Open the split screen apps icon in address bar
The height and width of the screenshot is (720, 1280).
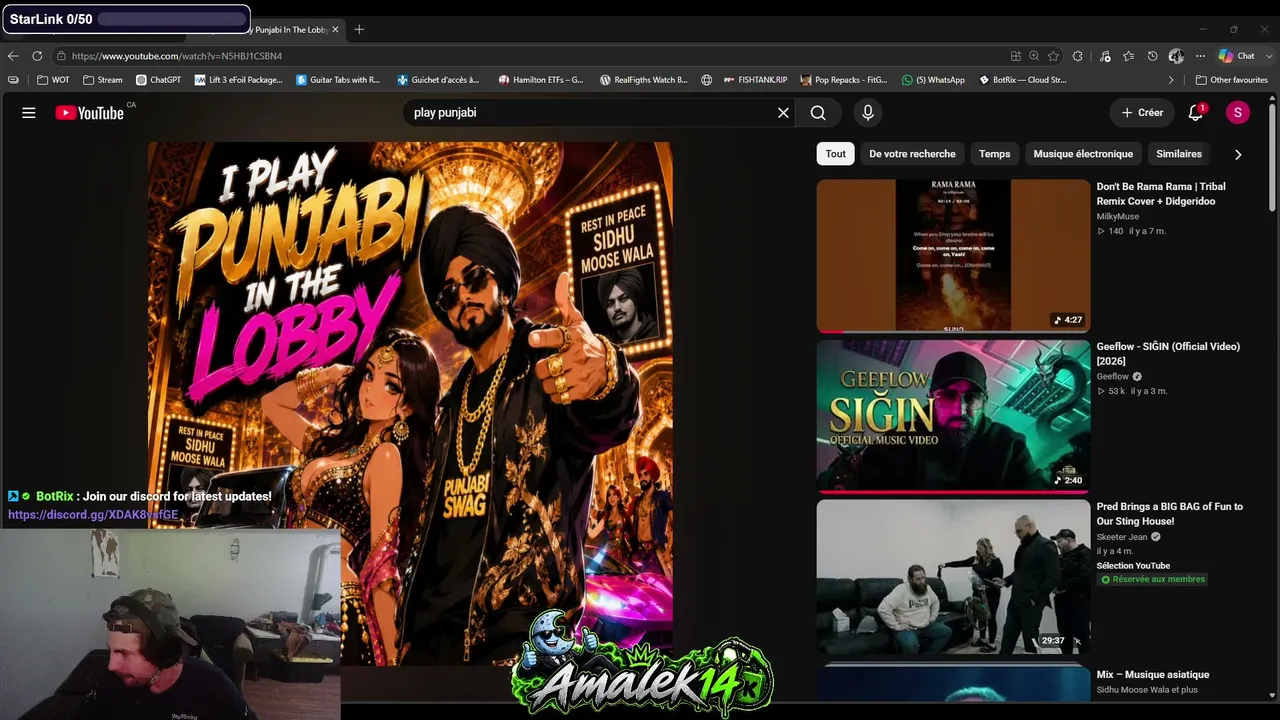click(x=1016, y=56)
